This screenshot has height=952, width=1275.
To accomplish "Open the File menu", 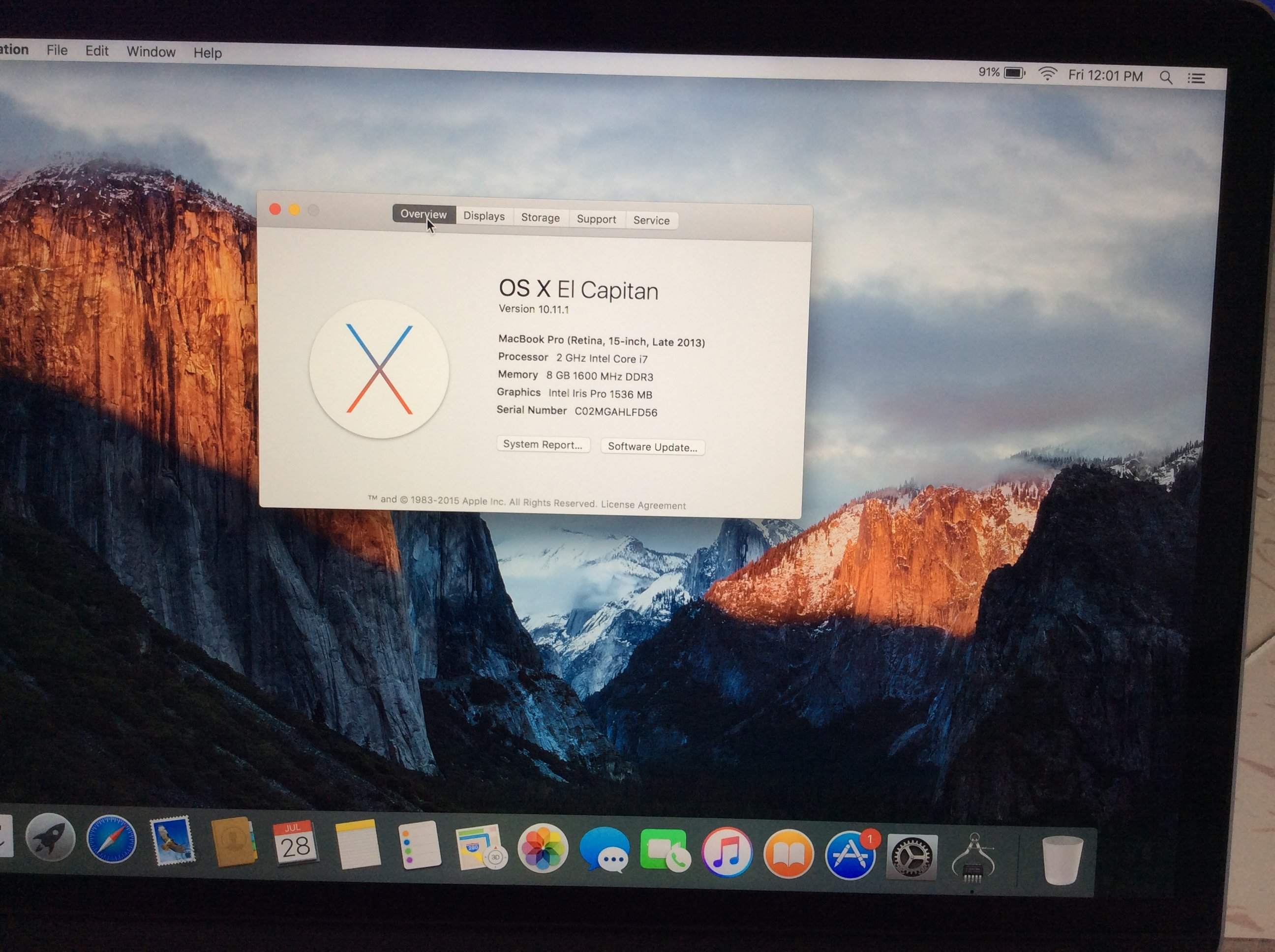I will pyautogui.click(x=57, y=50).
